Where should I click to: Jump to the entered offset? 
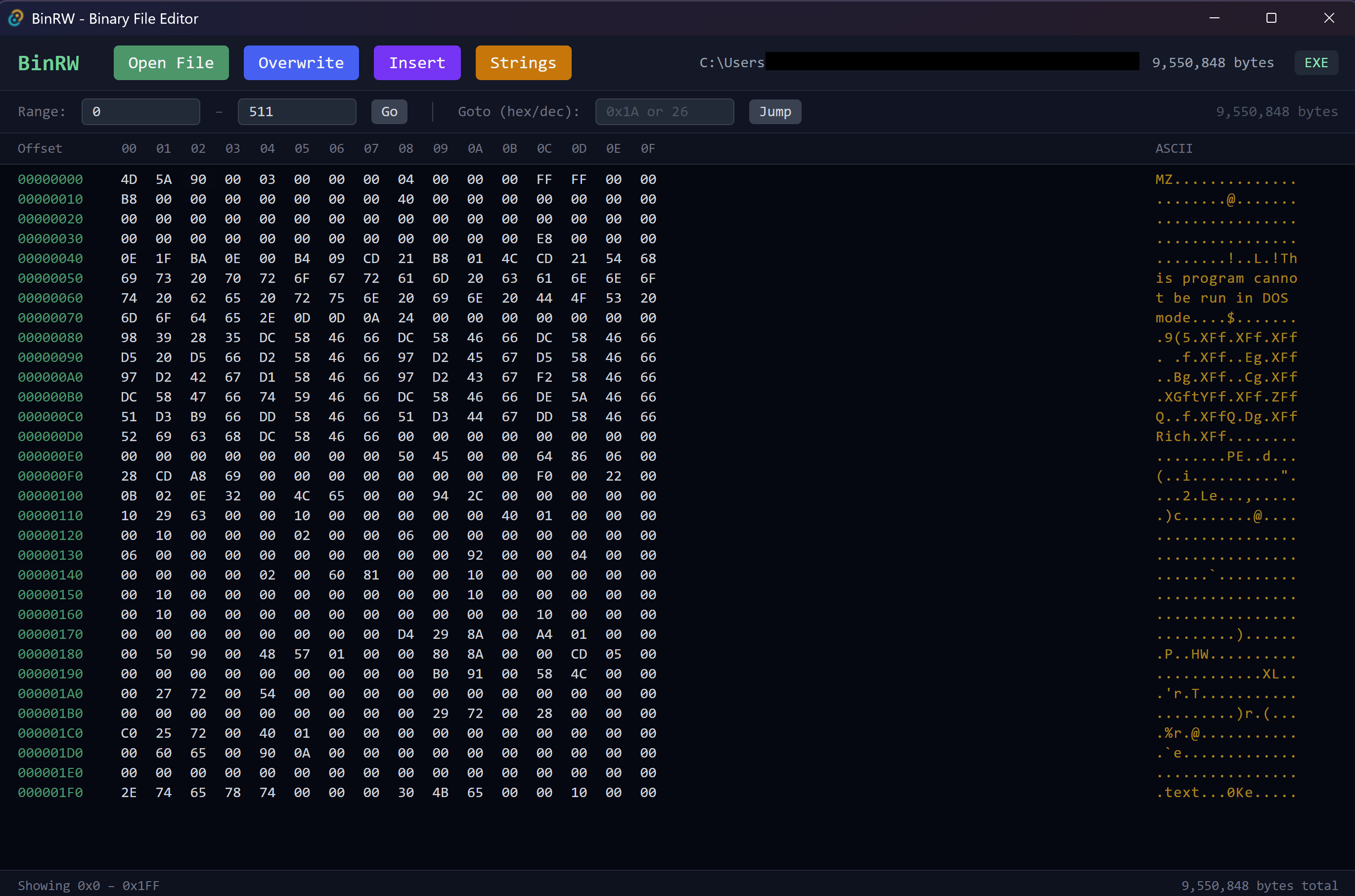(774, 111)
